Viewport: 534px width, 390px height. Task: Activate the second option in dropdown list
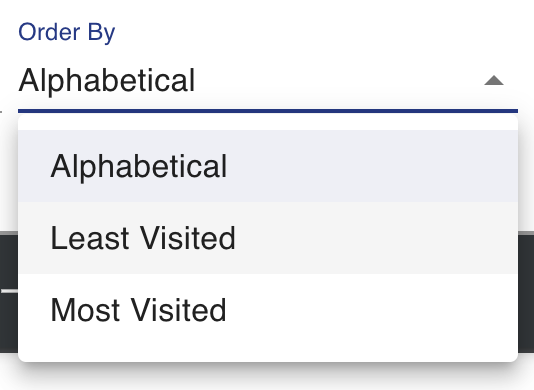point(268,238)
